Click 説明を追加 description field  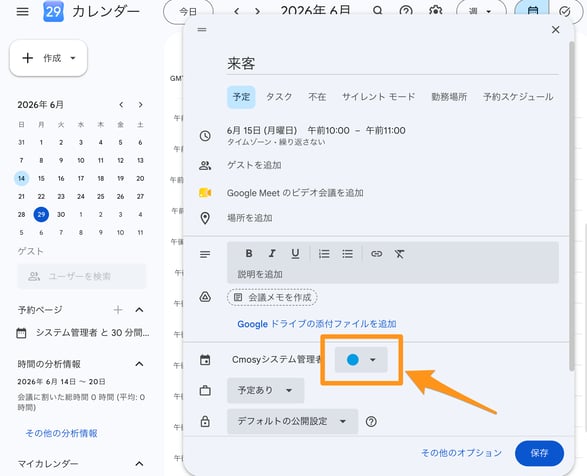(393, 274)
